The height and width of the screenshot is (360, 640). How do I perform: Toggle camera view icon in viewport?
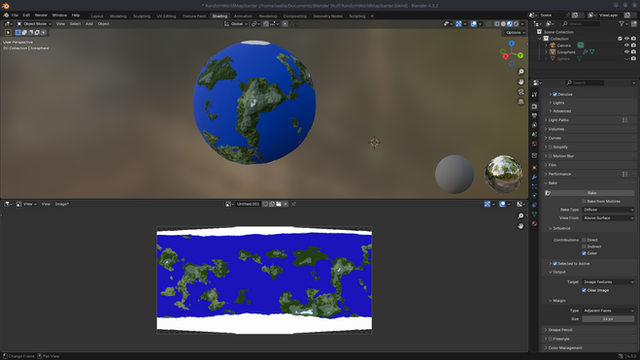[521, 92]
